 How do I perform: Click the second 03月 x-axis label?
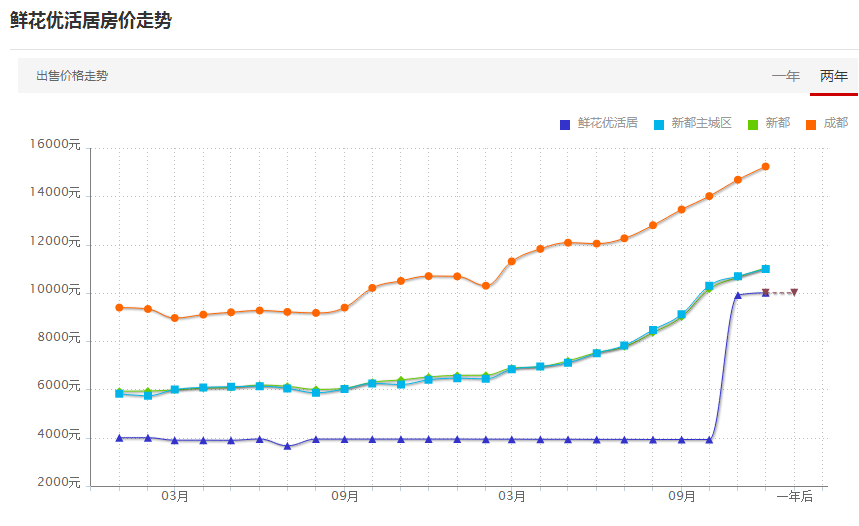512,496
